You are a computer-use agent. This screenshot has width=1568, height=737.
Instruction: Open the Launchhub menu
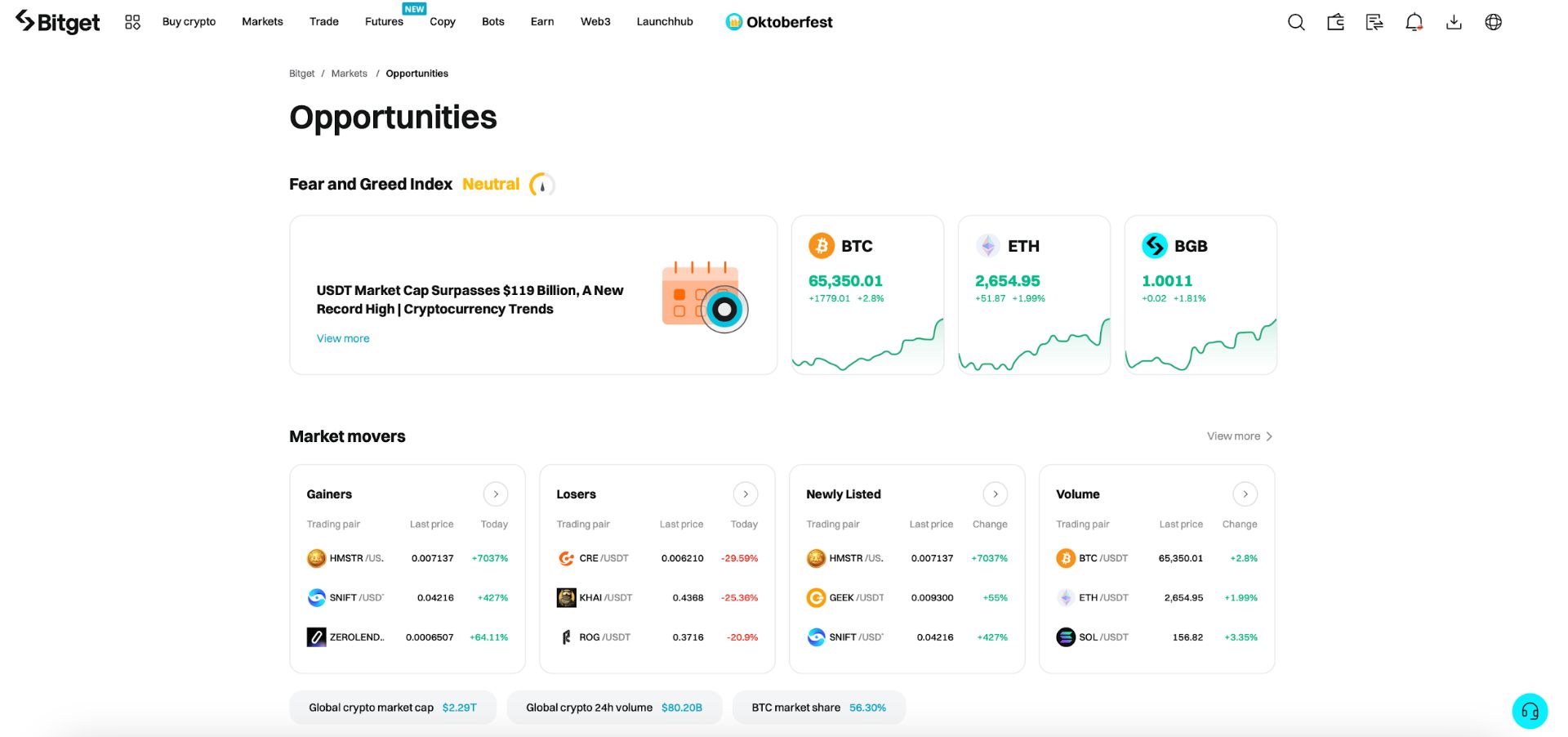click(x=665, y=22)
